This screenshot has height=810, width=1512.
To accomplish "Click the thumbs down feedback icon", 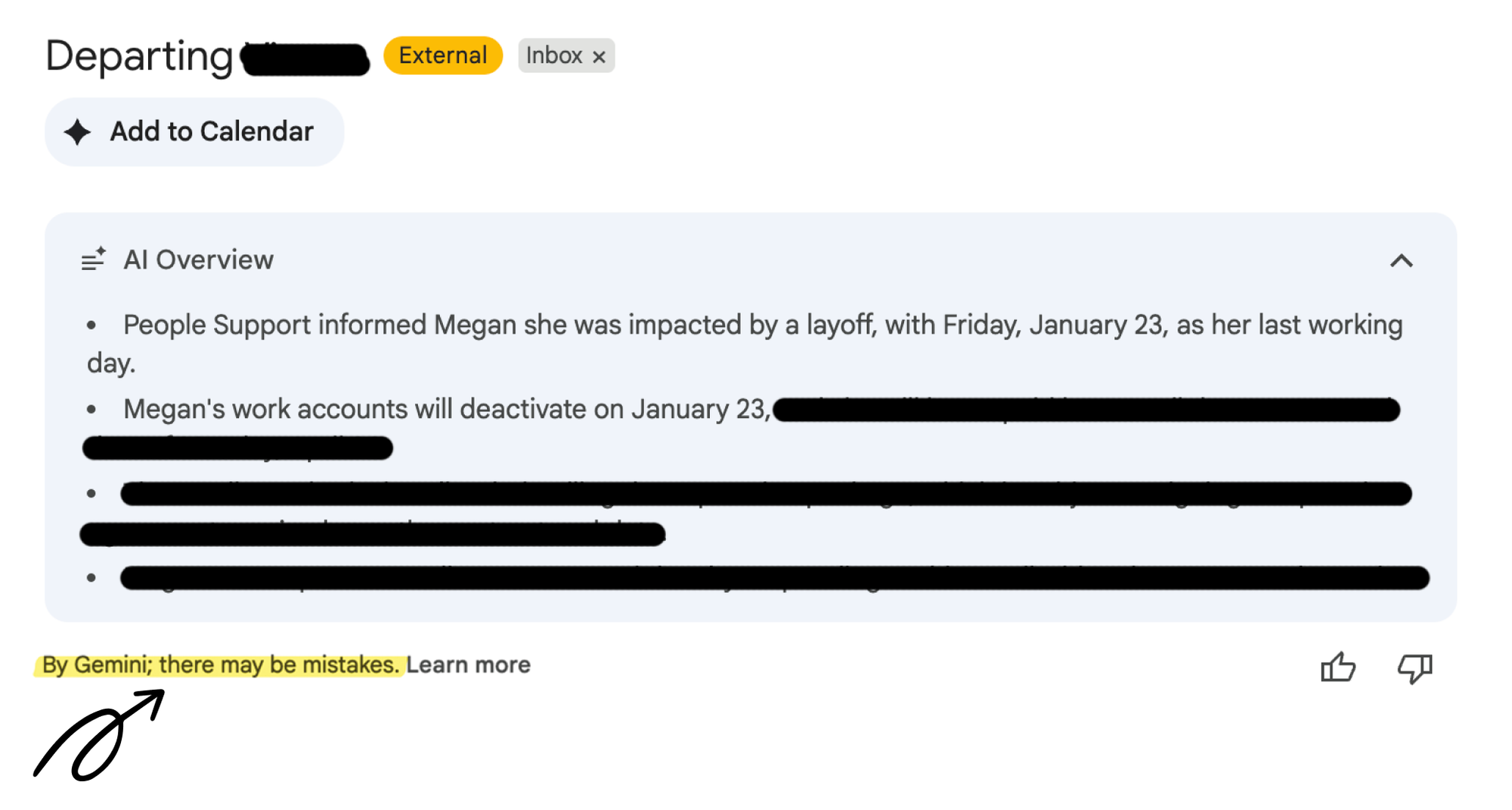I will pos(1414,667).
